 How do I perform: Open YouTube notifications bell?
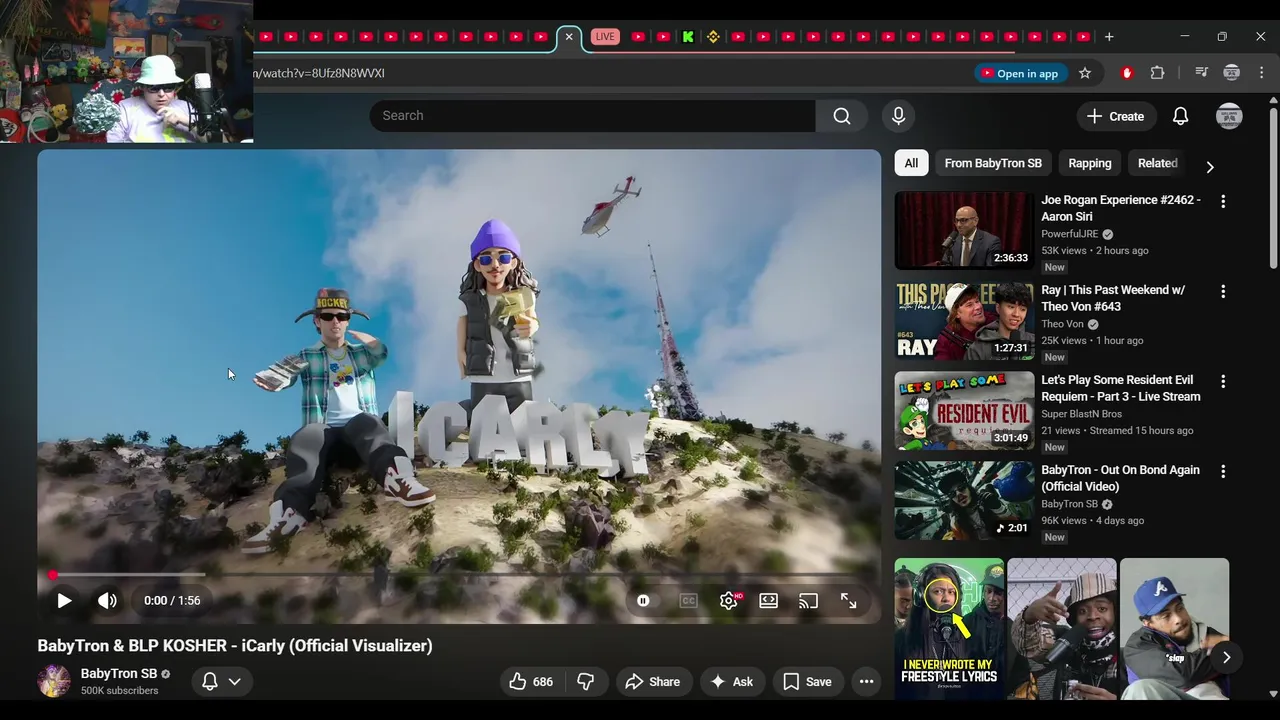(x=1181, y=116)
